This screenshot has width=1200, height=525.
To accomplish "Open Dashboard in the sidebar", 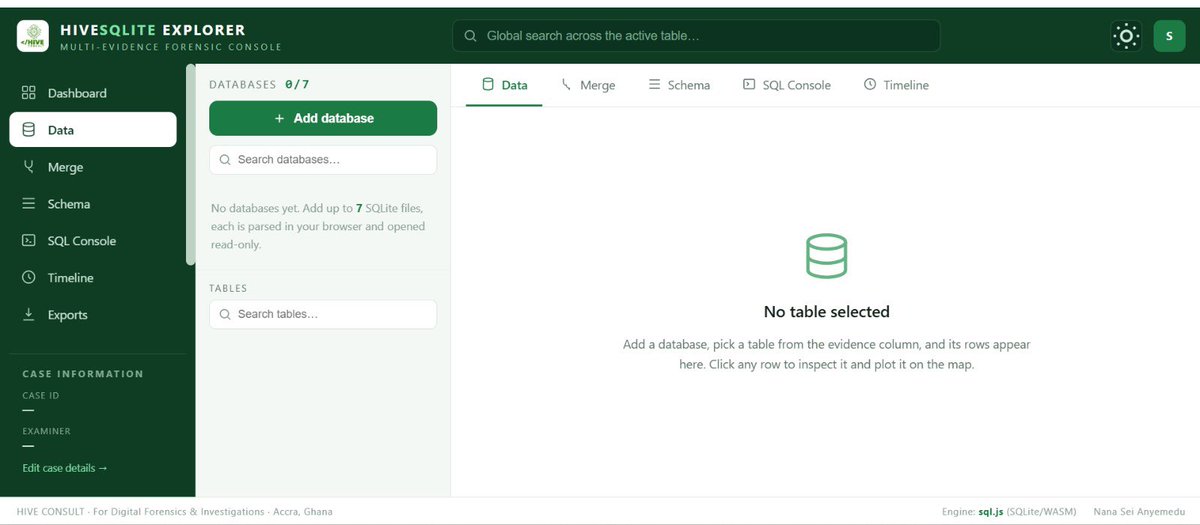I will pos(93,93).
